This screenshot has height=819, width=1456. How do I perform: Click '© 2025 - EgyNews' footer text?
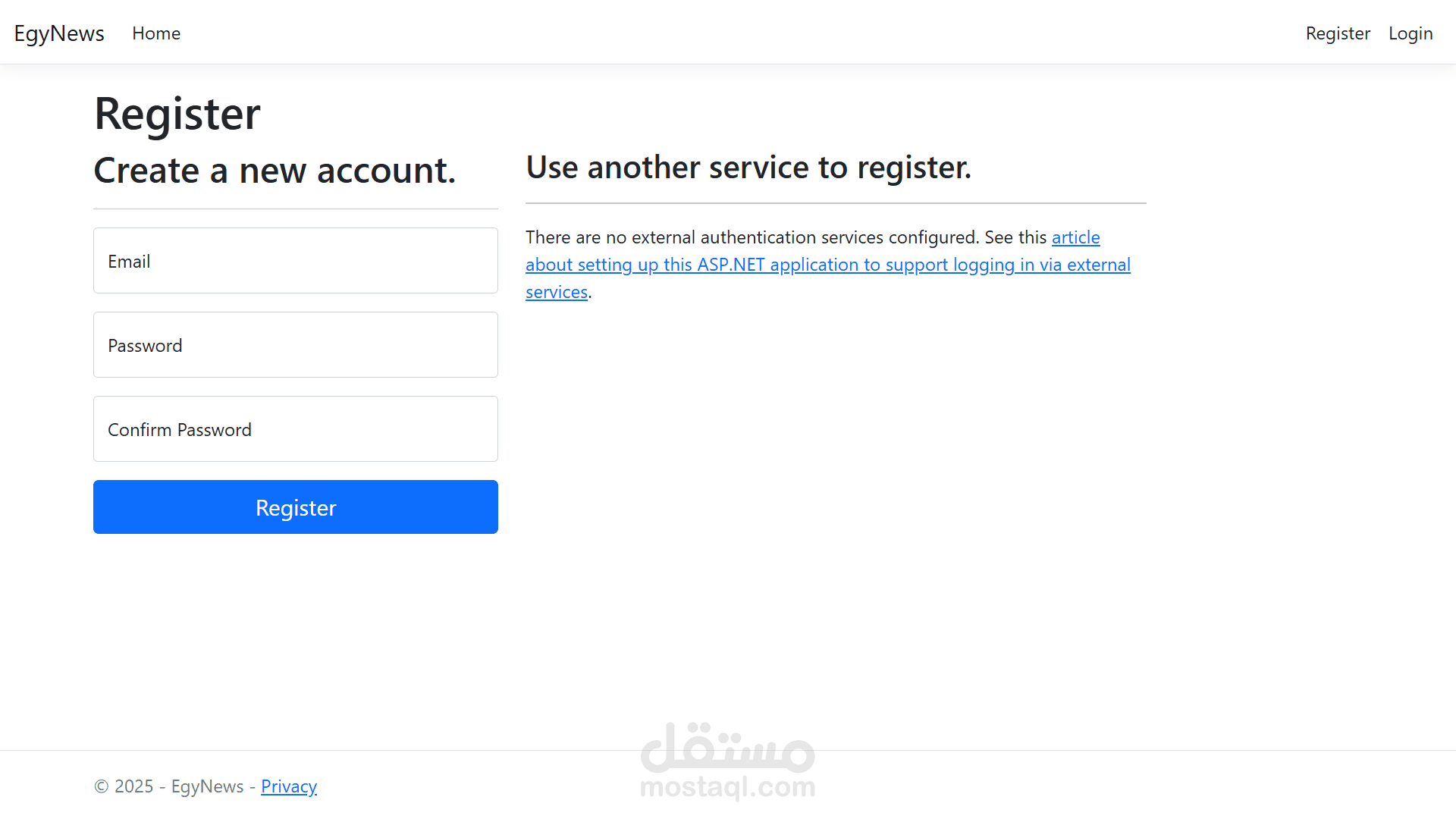168,786
